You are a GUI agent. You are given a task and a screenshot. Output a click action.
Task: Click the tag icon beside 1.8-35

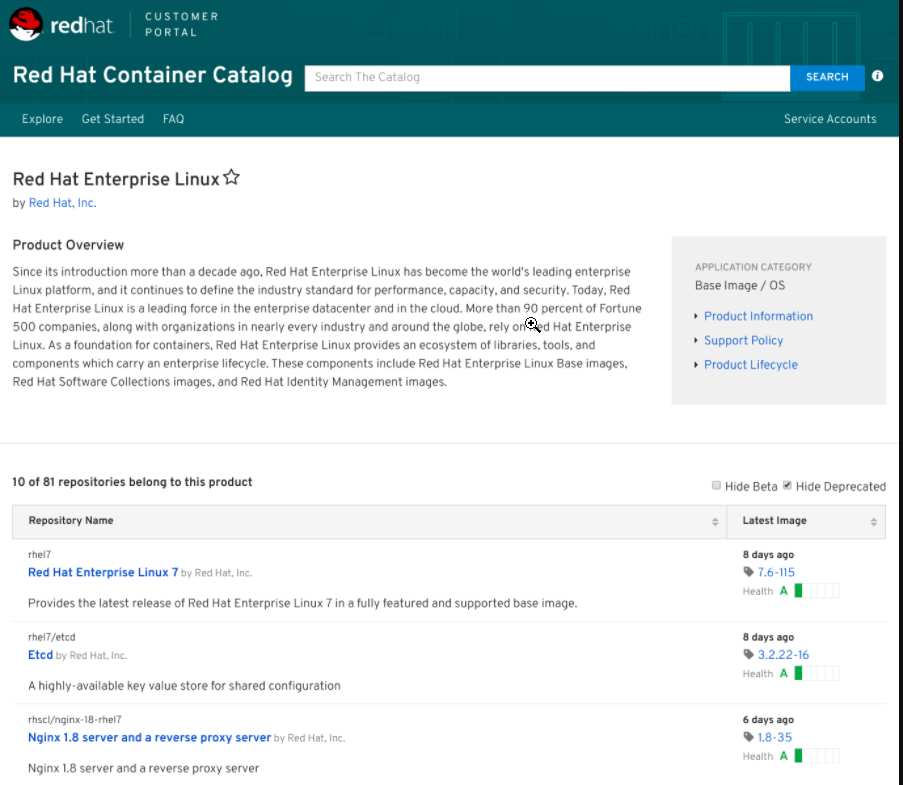click(748, 737)
